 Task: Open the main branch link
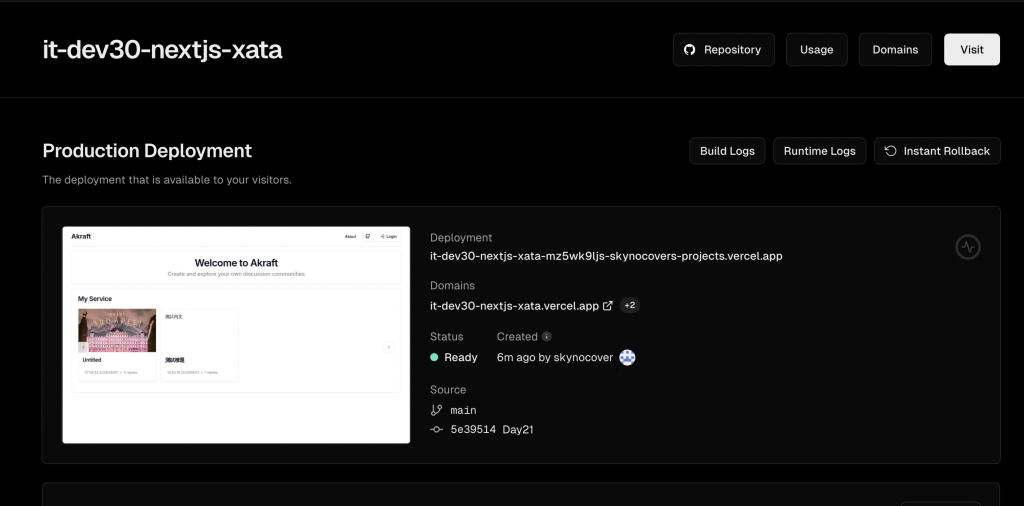(x=463, y=410)
